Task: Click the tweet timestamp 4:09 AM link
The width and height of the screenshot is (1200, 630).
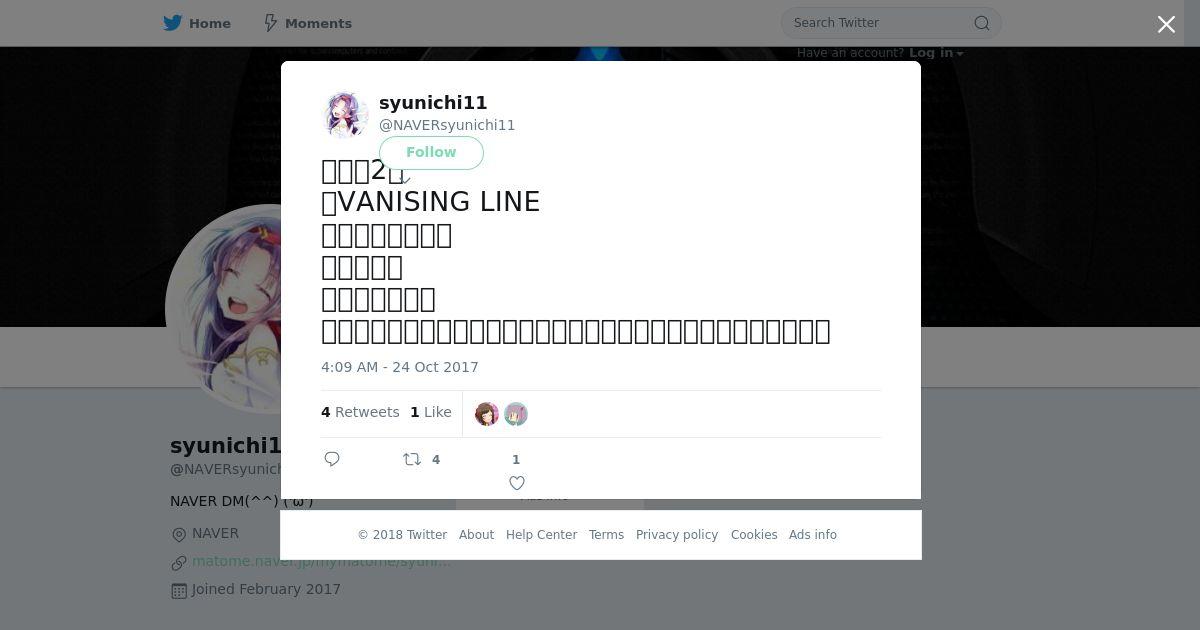Action: coord(400,367)
